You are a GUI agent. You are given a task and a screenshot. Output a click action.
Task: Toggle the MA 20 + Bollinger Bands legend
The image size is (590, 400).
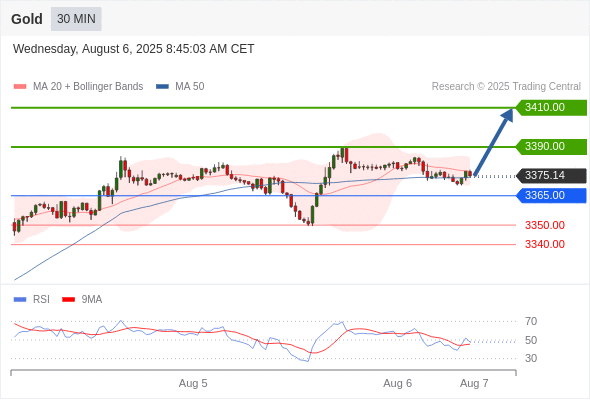pos(88,87)
